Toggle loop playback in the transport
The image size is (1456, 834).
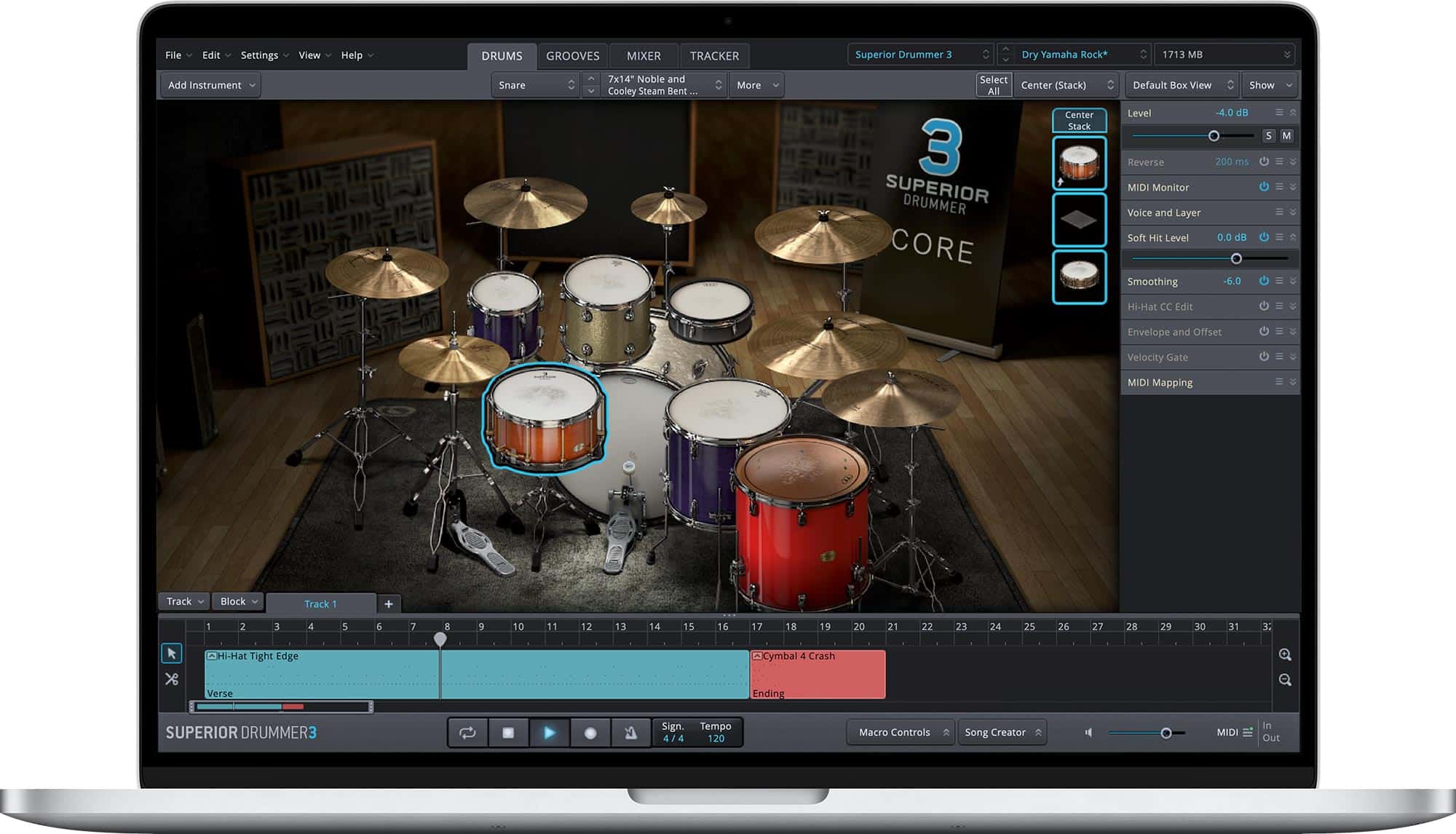[x=467, y=732]
